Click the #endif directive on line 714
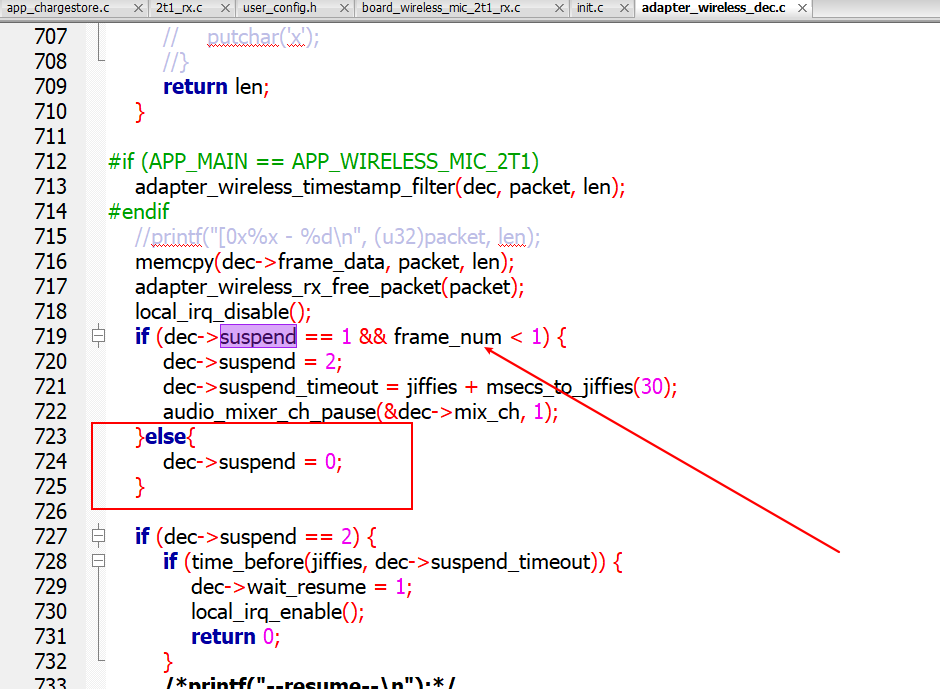This screenshot has height=689, width=940. [x=138, y=212]
